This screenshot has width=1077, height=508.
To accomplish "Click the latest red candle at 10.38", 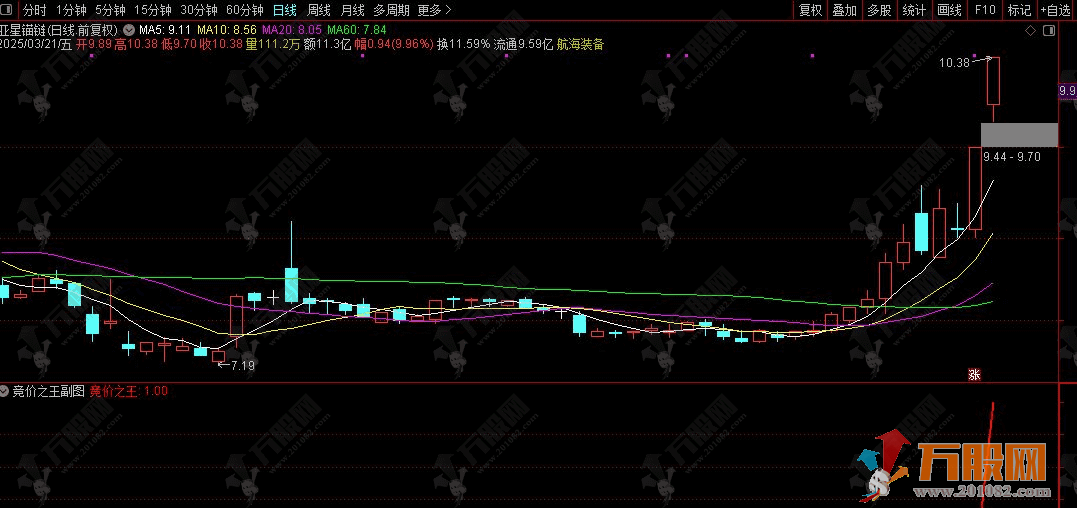I will click(x=993, y=81).
